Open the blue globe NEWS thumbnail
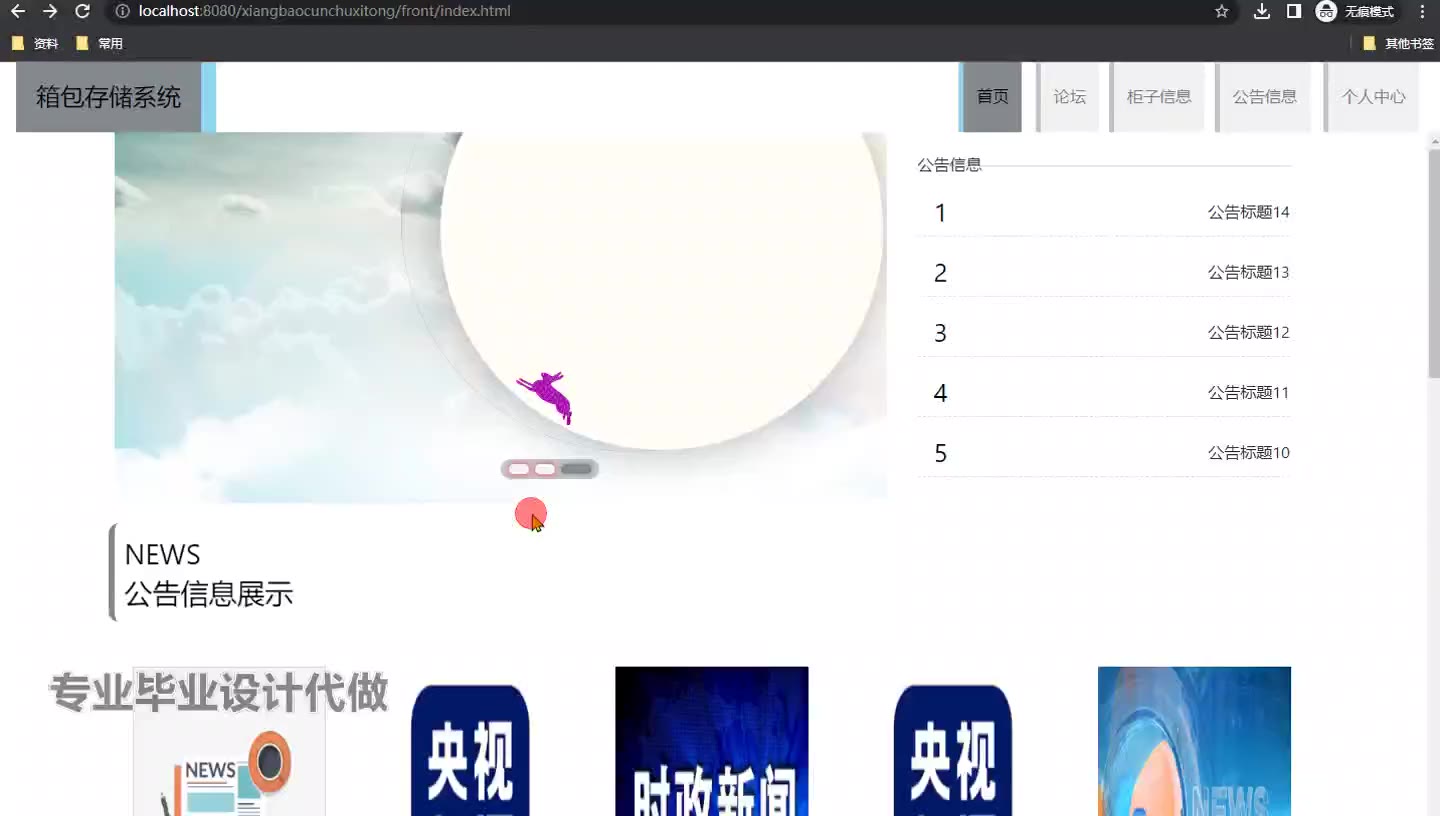Image resolution: width=1440 pixels, height=816 pixels. [x=1194, y=741]
